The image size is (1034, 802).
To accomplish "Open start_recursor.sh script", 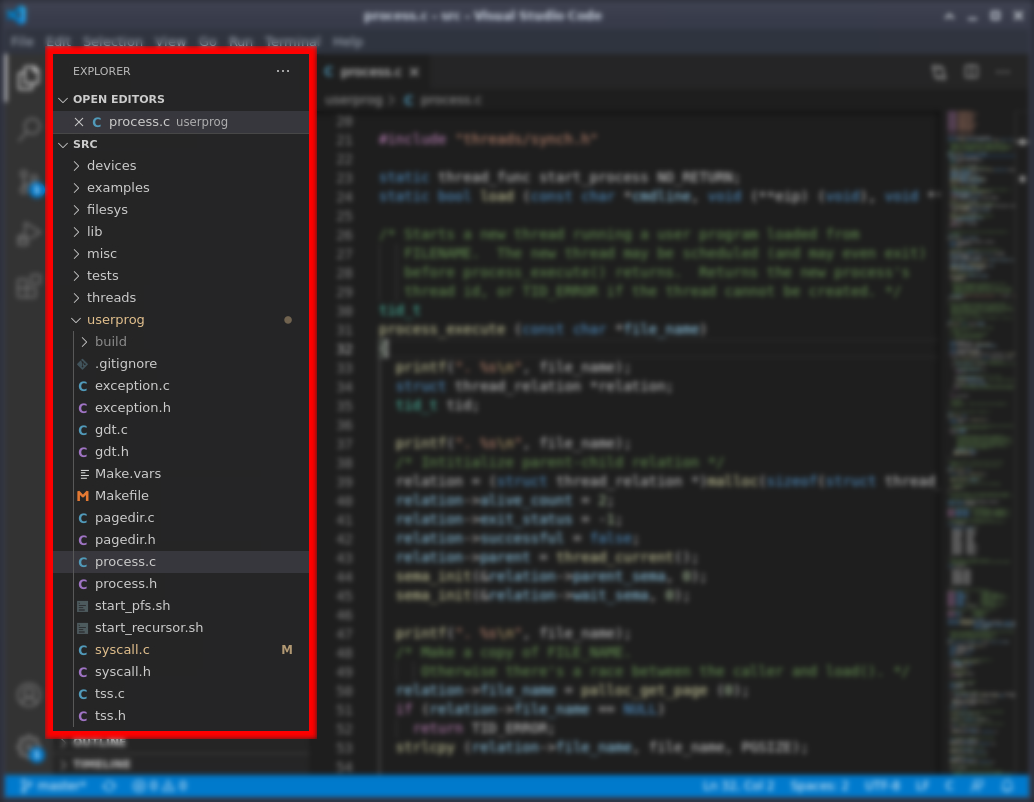I will (181, 628).
